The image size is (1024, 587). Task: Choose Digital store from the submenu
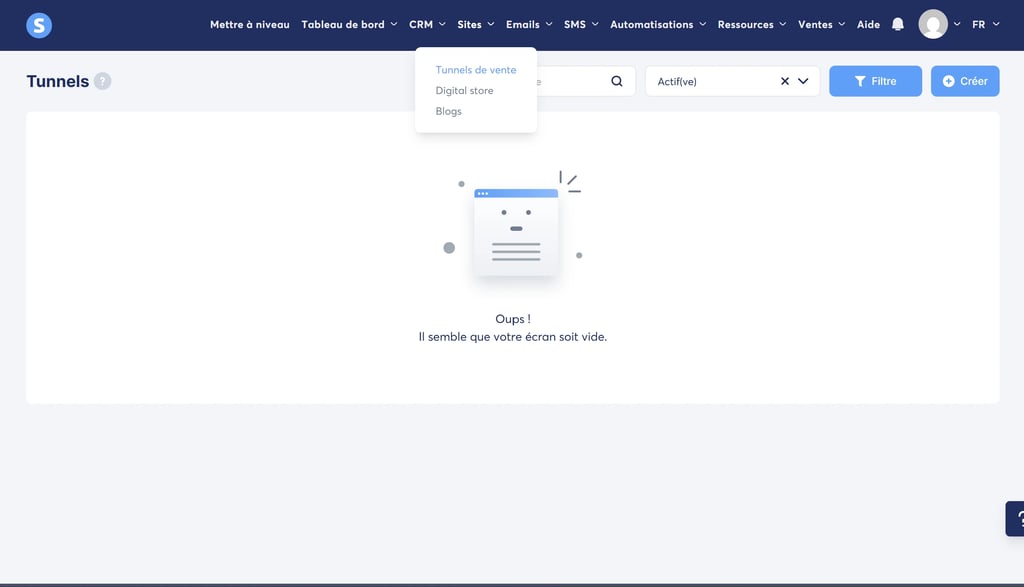click(x=464, y=91)
